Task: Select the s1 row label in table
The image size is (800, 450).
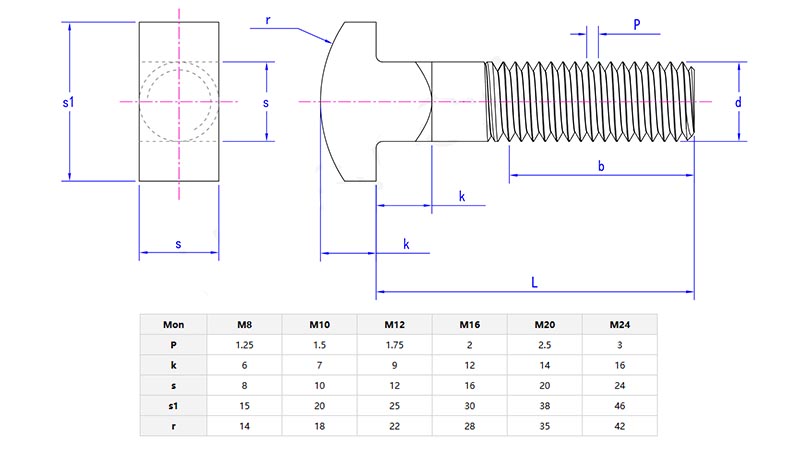Action: (x=173, y=406)
